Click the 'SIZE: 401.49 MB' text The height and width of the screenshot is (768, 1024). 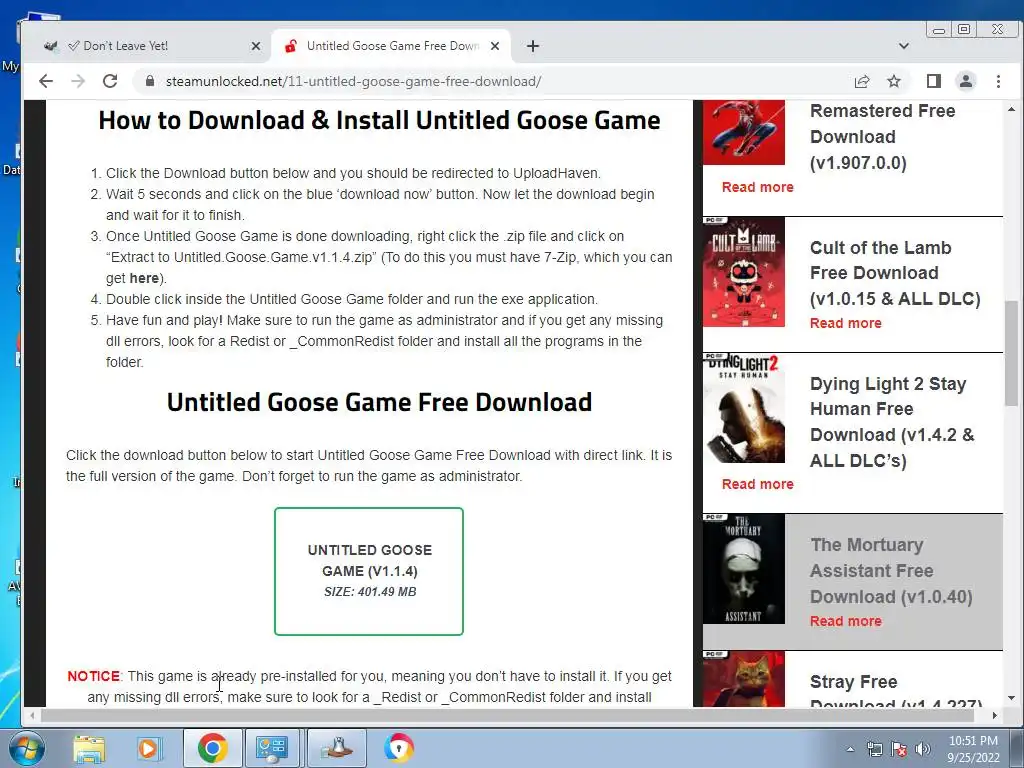[x=370, y=592]
